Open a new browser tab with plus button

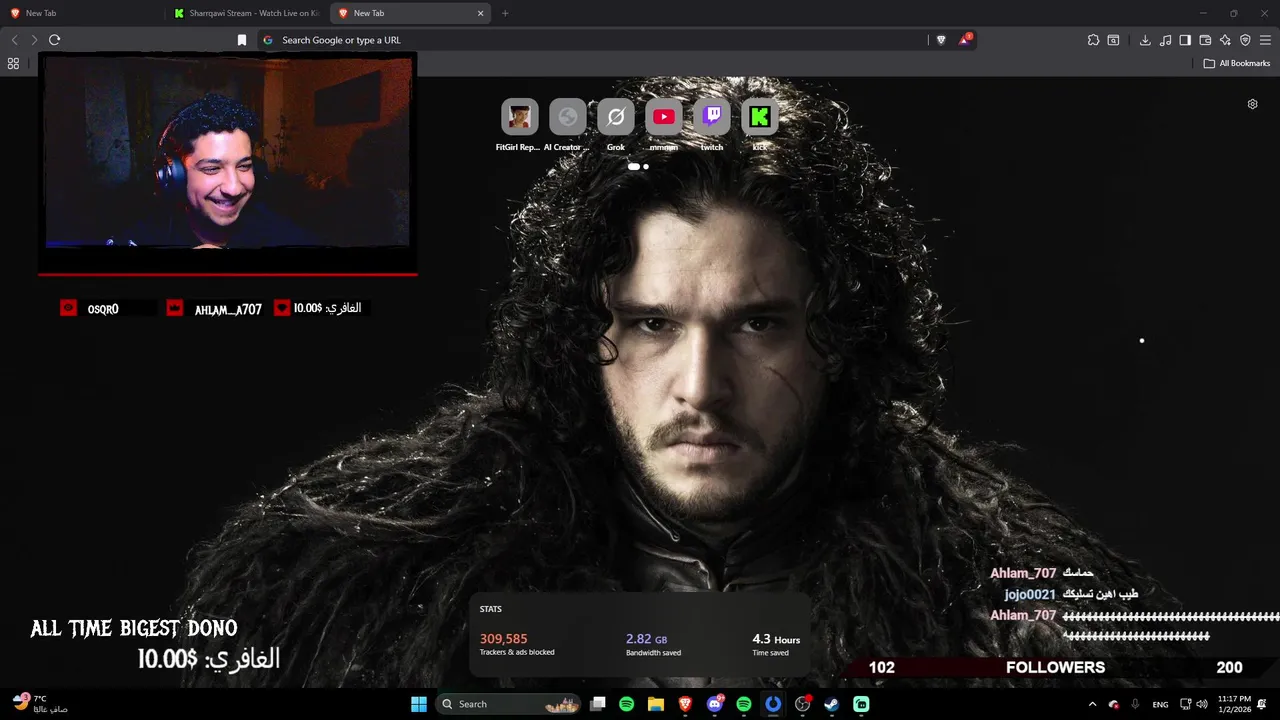pyautogui.click(x=505, y=13)
